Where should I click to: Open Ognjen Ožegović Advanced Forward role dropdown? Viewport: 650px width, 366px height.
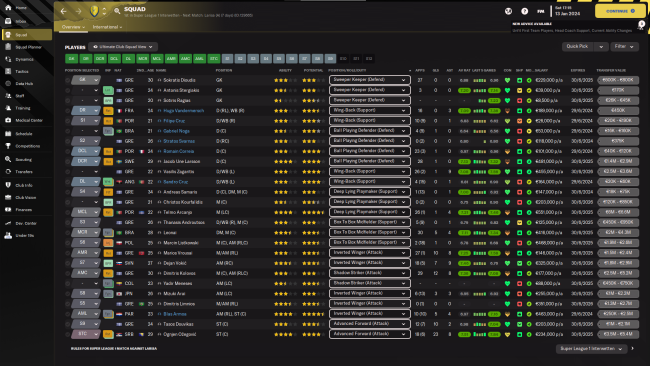tap(369, 334)
